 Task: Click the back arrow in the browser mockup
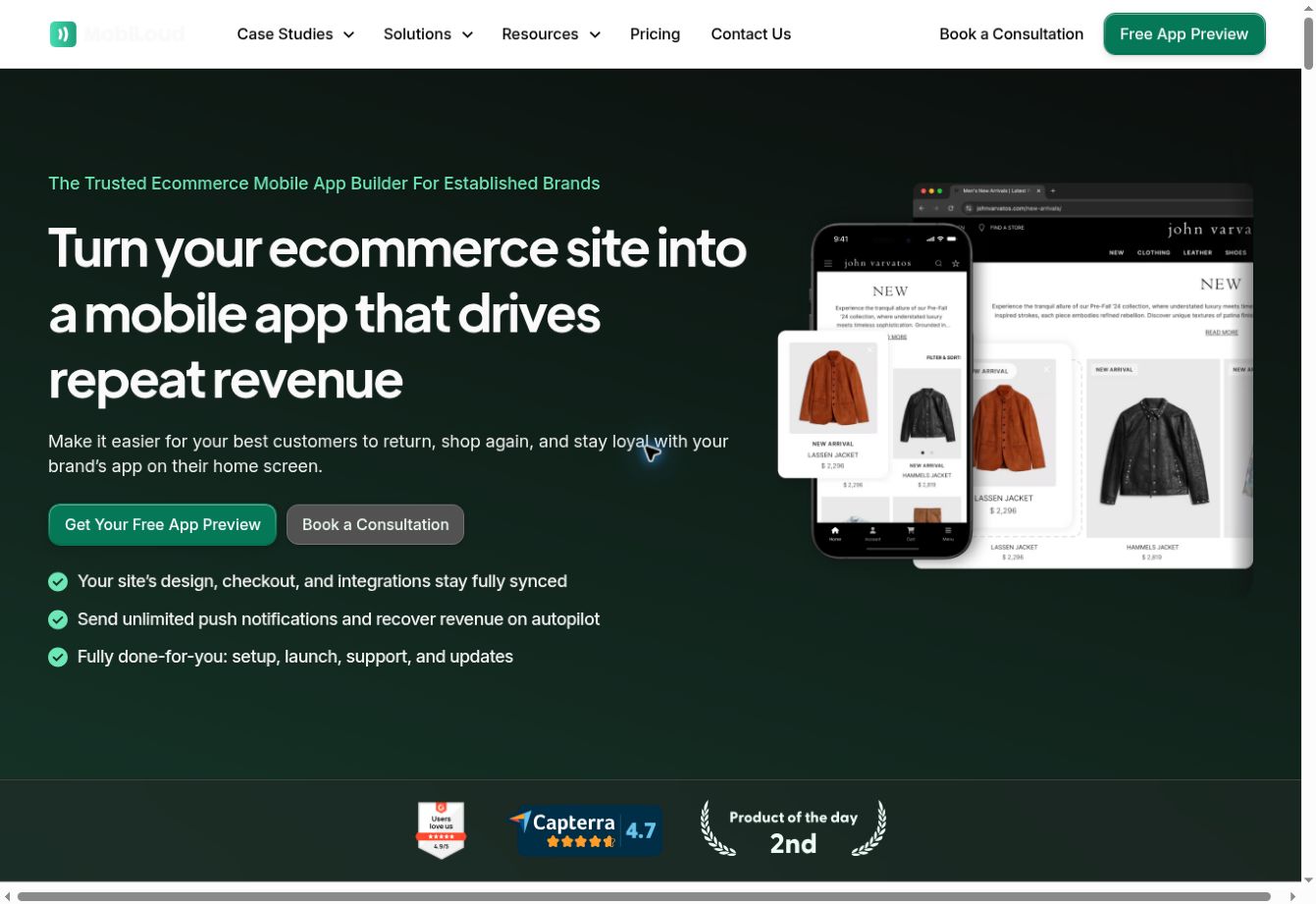point(921,208)
